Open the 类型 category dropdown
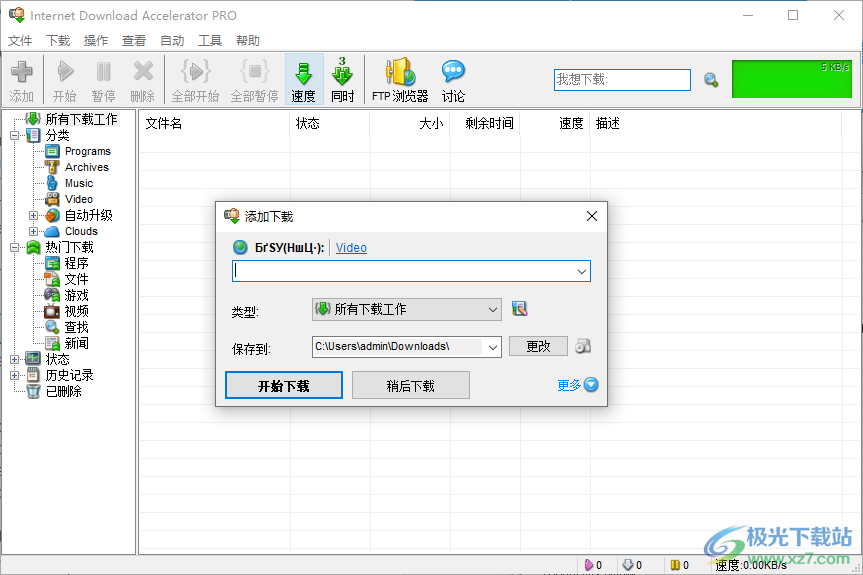Viewport: 863px width, 575px height. pyautogui.click(x=407, y=309)
